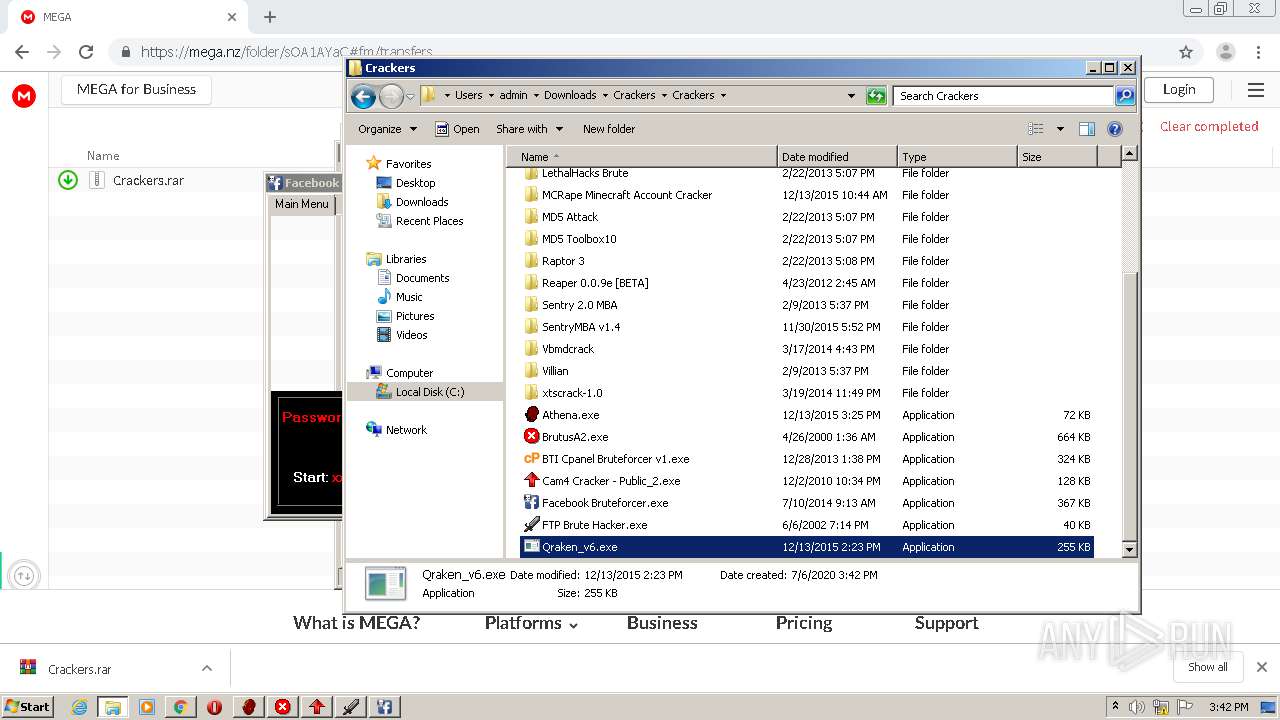Click the Explorer help question mark icon
Viewport: 1280px width, 720px height.
[x=1115, y=129]
